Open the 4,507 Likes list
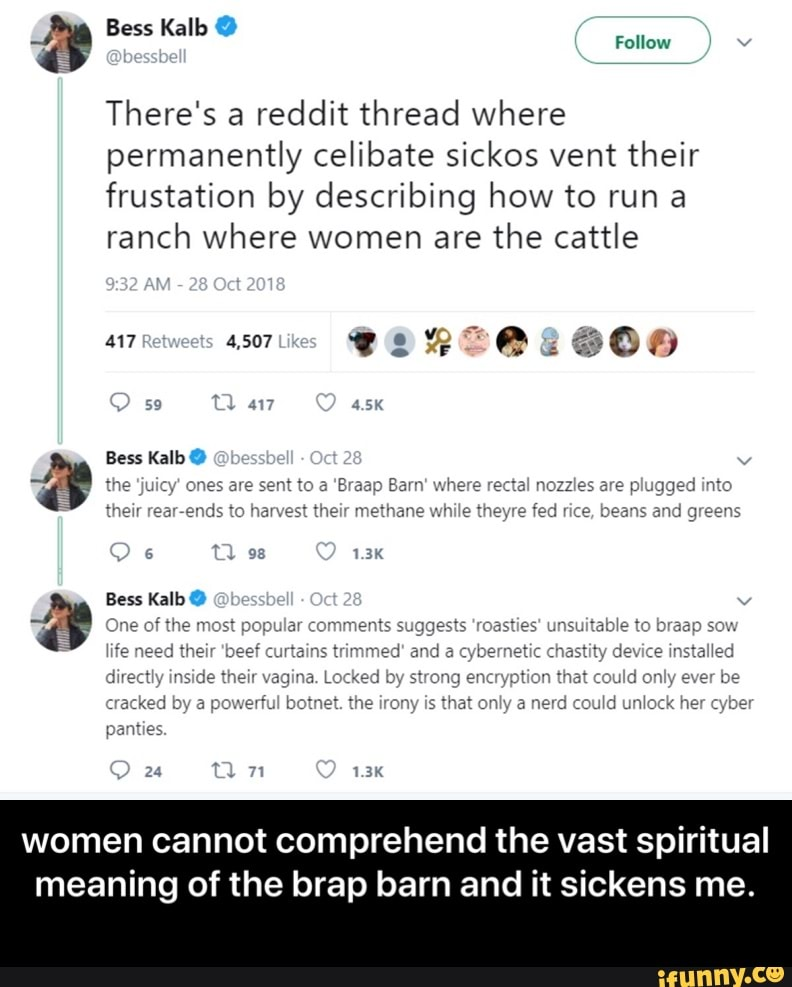The height and width of the screenshot is (987, 792). tap(271, 341)
